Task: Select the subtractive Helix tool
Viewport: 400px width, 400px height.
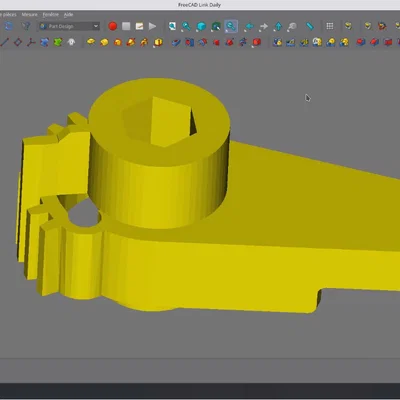Action: (x=243, y=42)
